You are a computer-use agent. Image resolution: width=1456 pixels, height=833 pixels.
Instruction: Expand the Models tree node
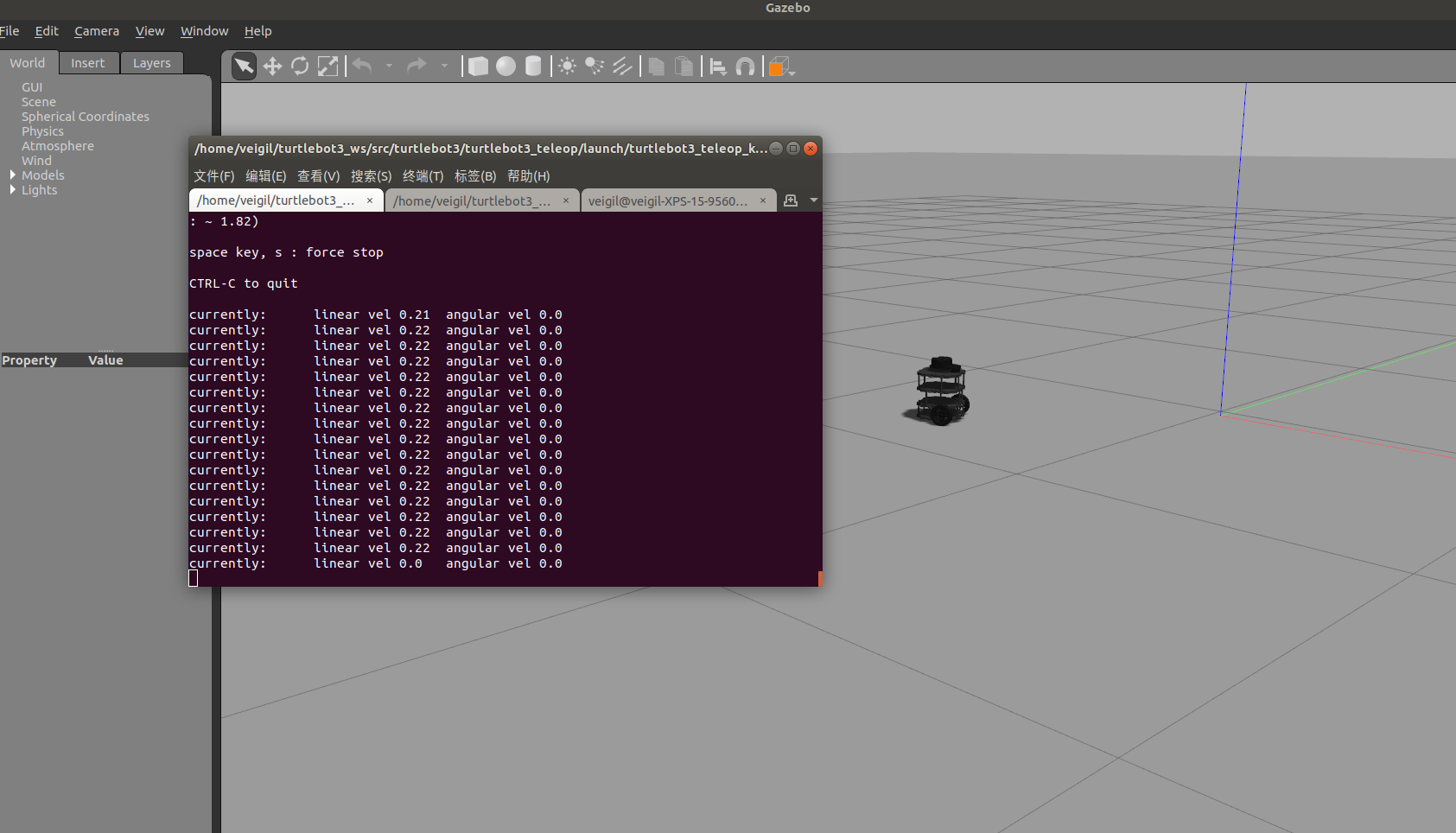point(13,175)
